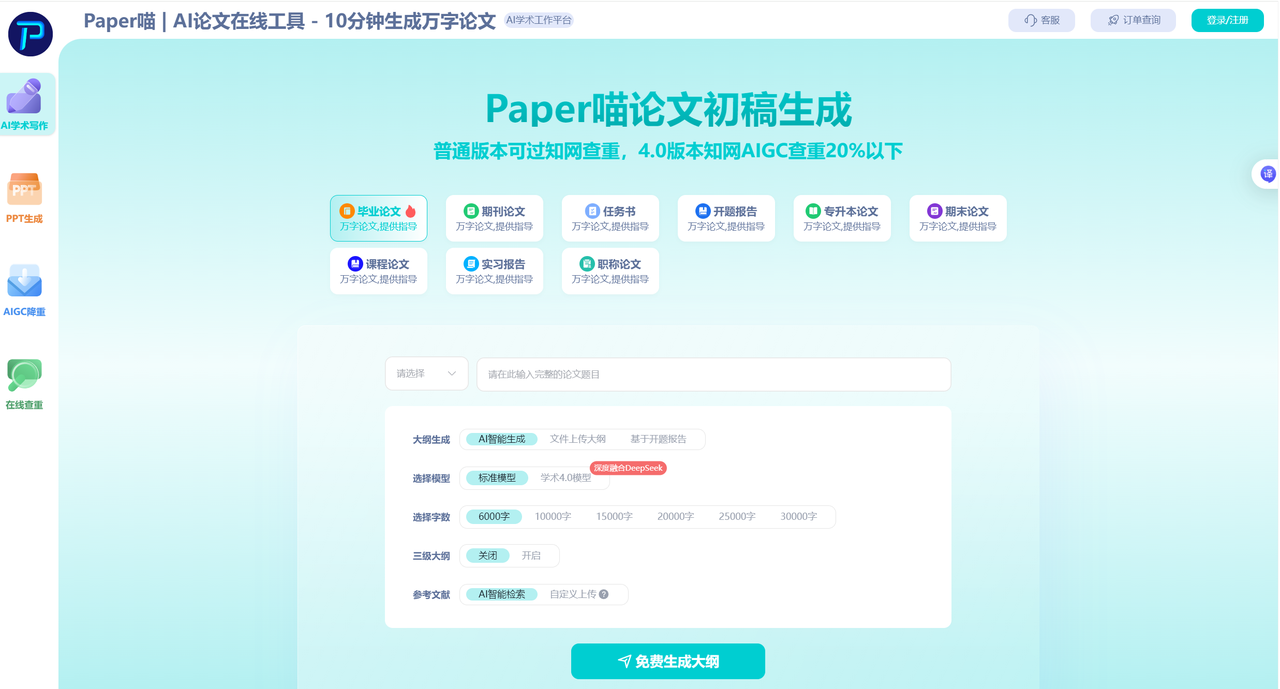Click the 课程论文 blue icon
The width and height of the screenshot is (1280, 689).
[355, 264]
